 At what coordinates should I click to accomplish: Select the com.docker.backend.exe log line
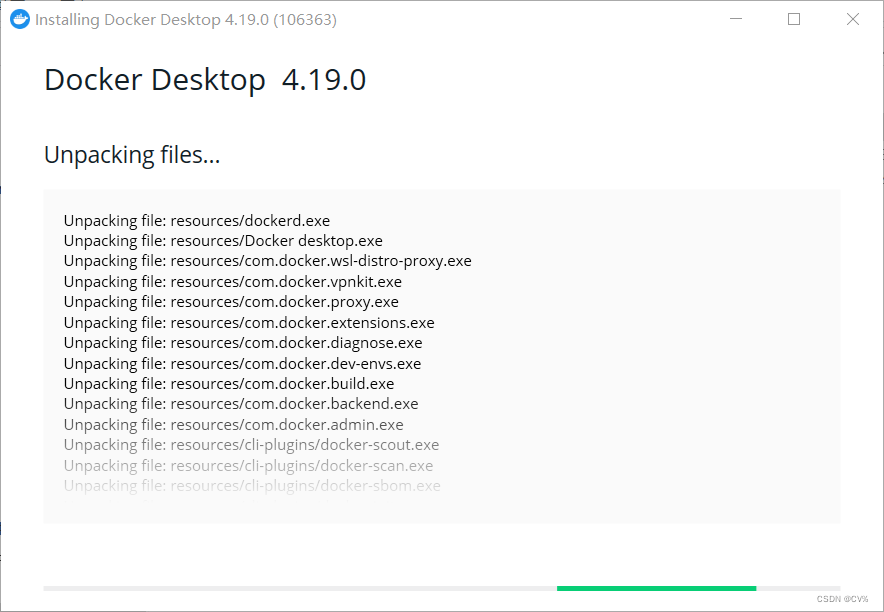tap(241, 404)
